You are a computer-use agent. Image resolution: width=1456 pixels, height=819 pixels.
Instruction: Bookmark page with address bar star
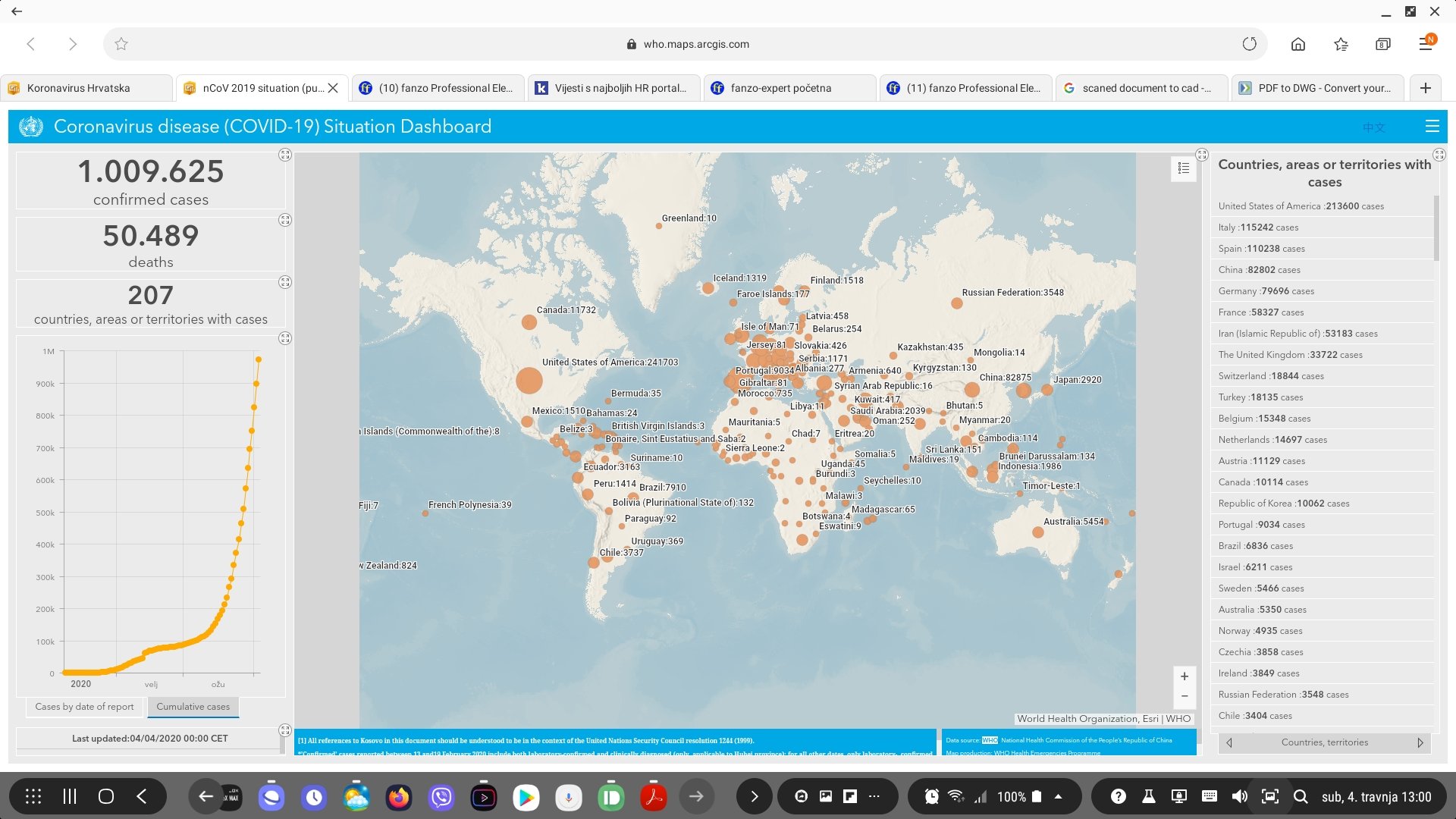click(x=121, y=44)
